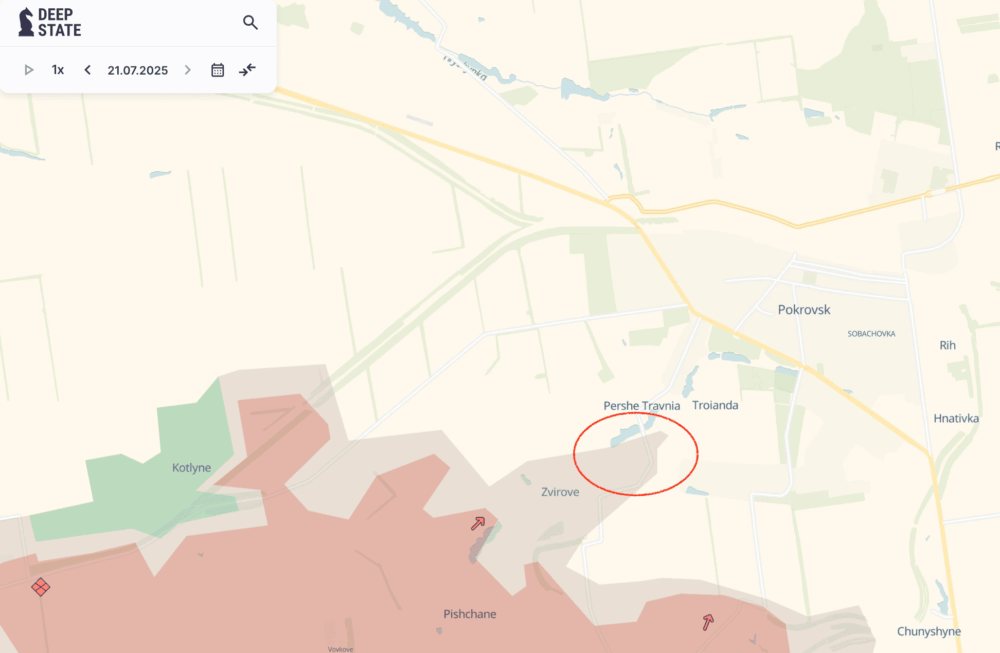
Task: Click the Hnativka village label
Action: [x=956, y=418]
